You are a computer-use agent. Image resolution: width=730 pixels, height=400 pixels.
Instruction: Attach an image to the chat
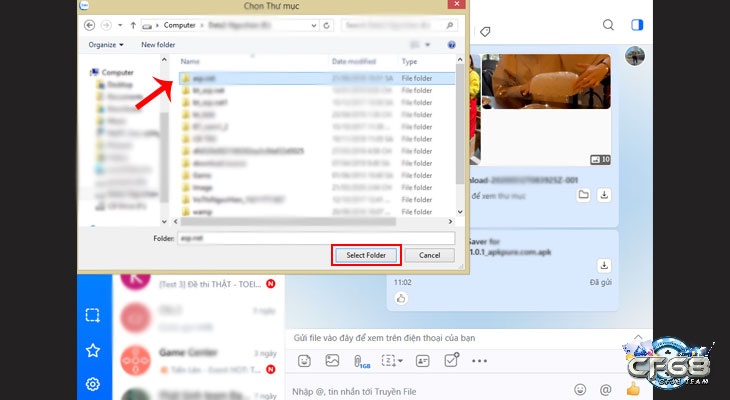pos(332,360)
